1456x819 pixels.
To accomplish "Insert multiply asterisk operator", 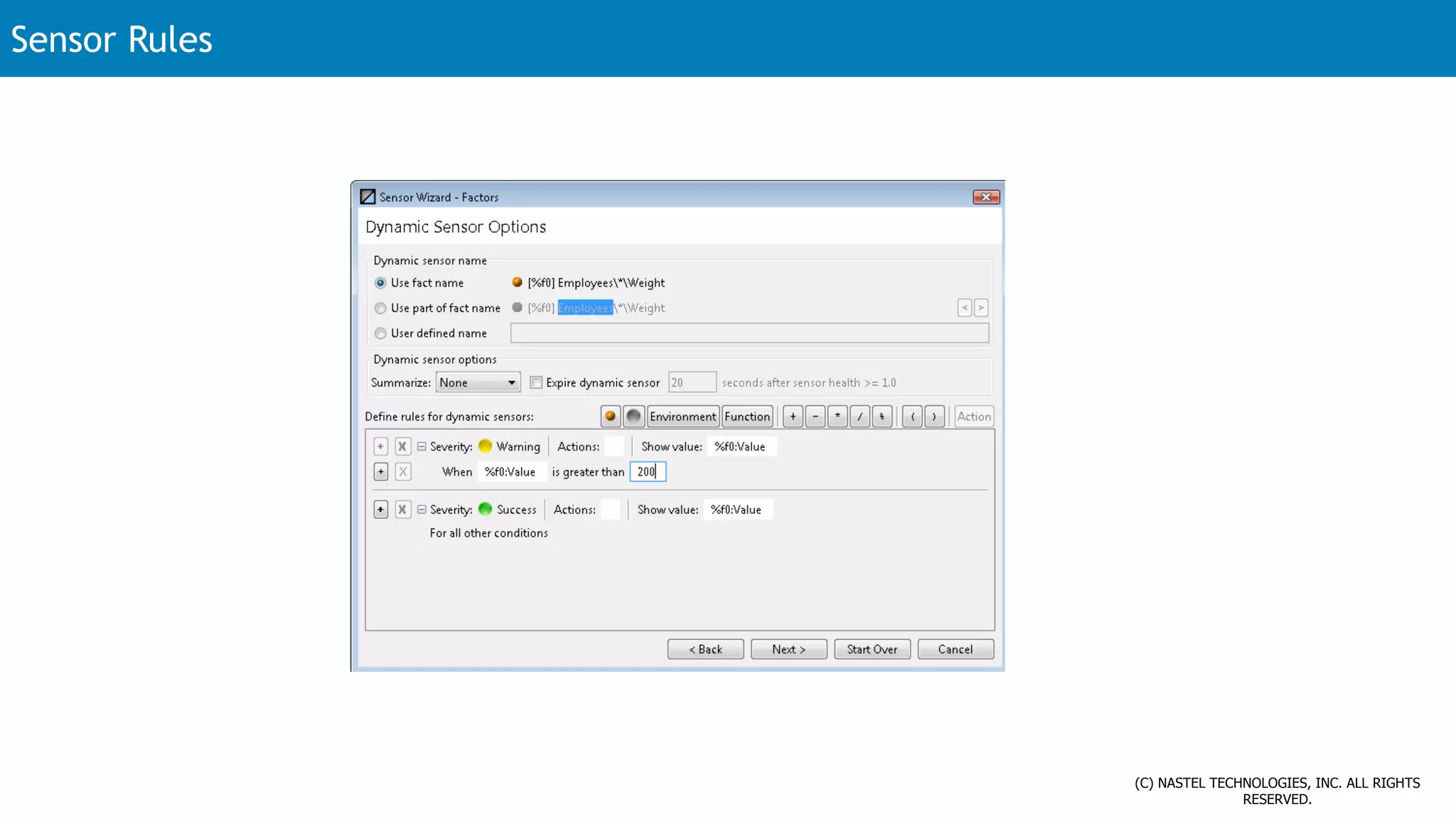I will coord(837,417).
